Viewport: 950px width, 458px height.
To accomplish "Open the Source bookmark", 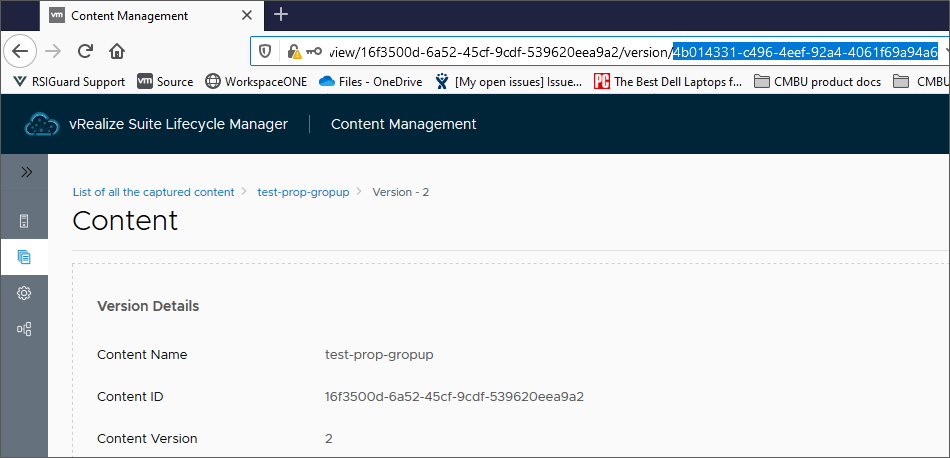I will click(x=165, y=82).
